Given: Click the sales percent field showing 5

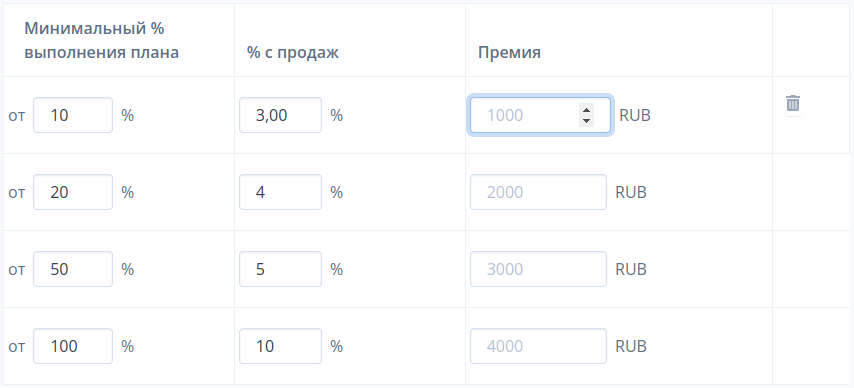Looking at the screenshot, I should [x=280, y=269].
